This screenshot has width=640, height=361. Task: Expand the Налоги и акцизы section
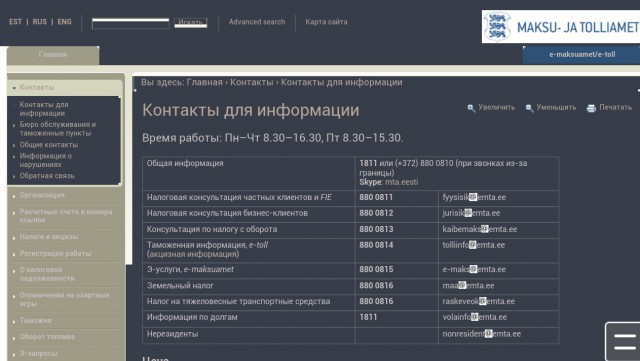[x=49, y=236]
